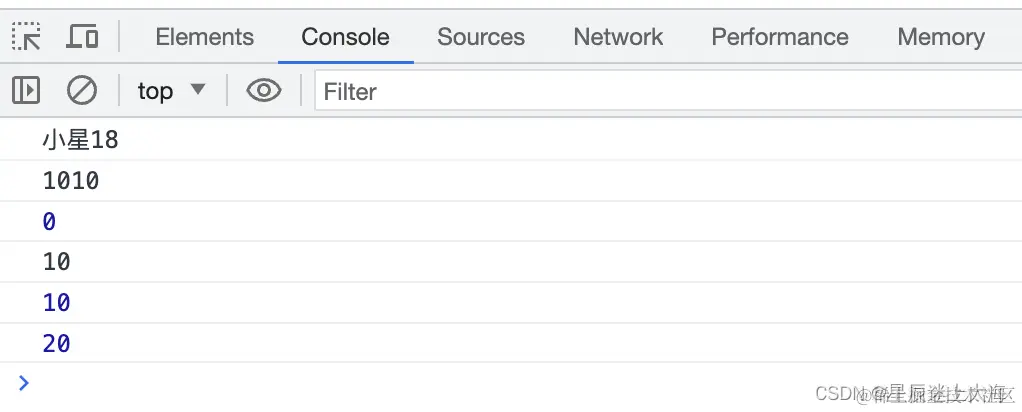Switch to the Performance tab
Viewport: 1022px width, 412px height.
[779, 37]
